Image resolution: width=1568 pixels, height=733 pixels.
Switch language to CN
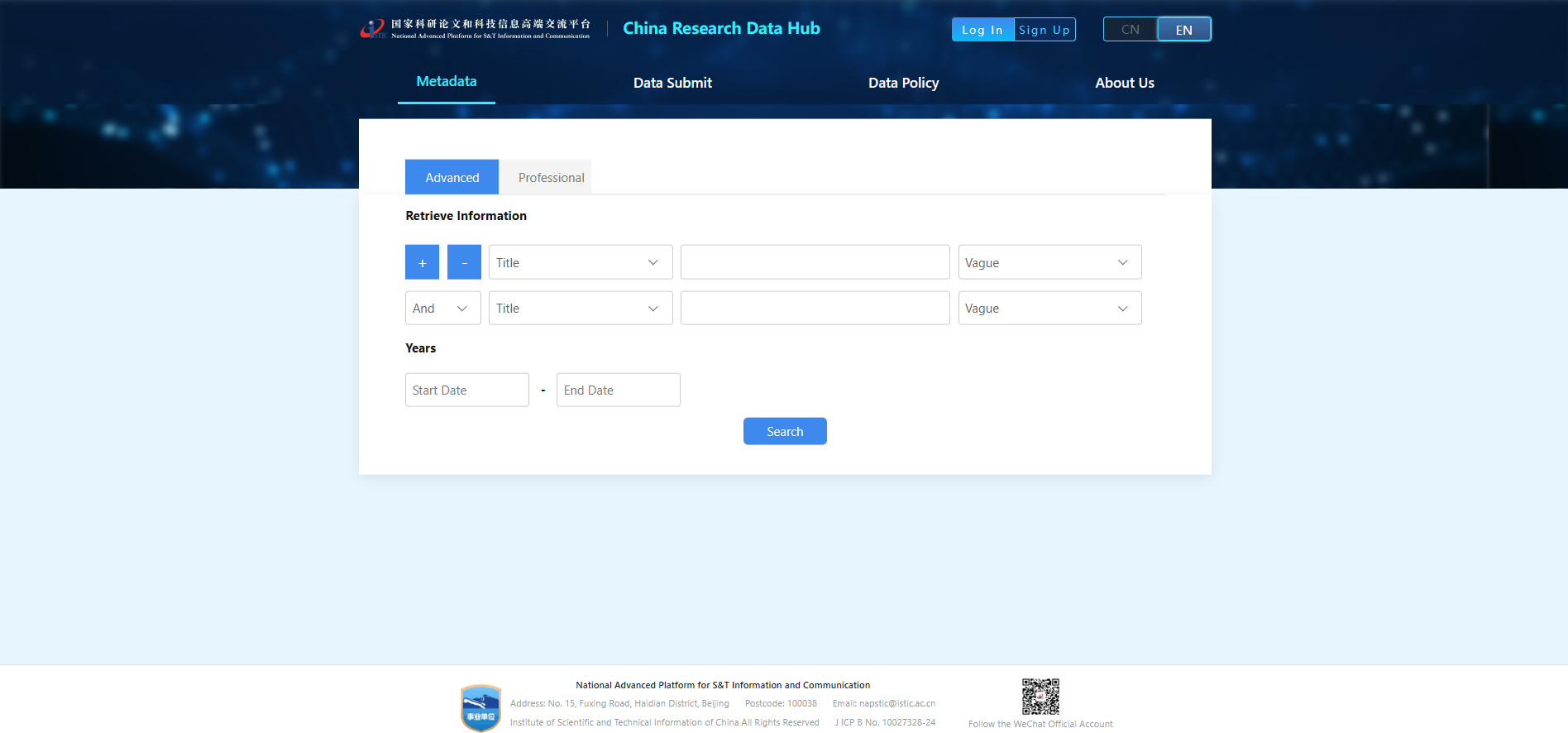pyautogui.click(x=1130, y=30)
